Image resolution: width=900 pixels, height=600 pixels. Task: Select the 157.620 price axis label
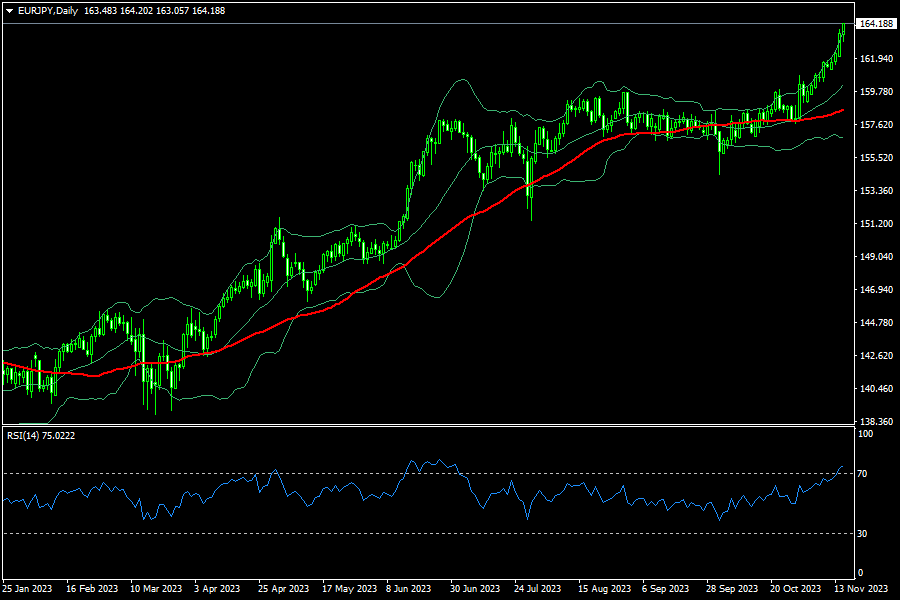[x=876, y=125]
